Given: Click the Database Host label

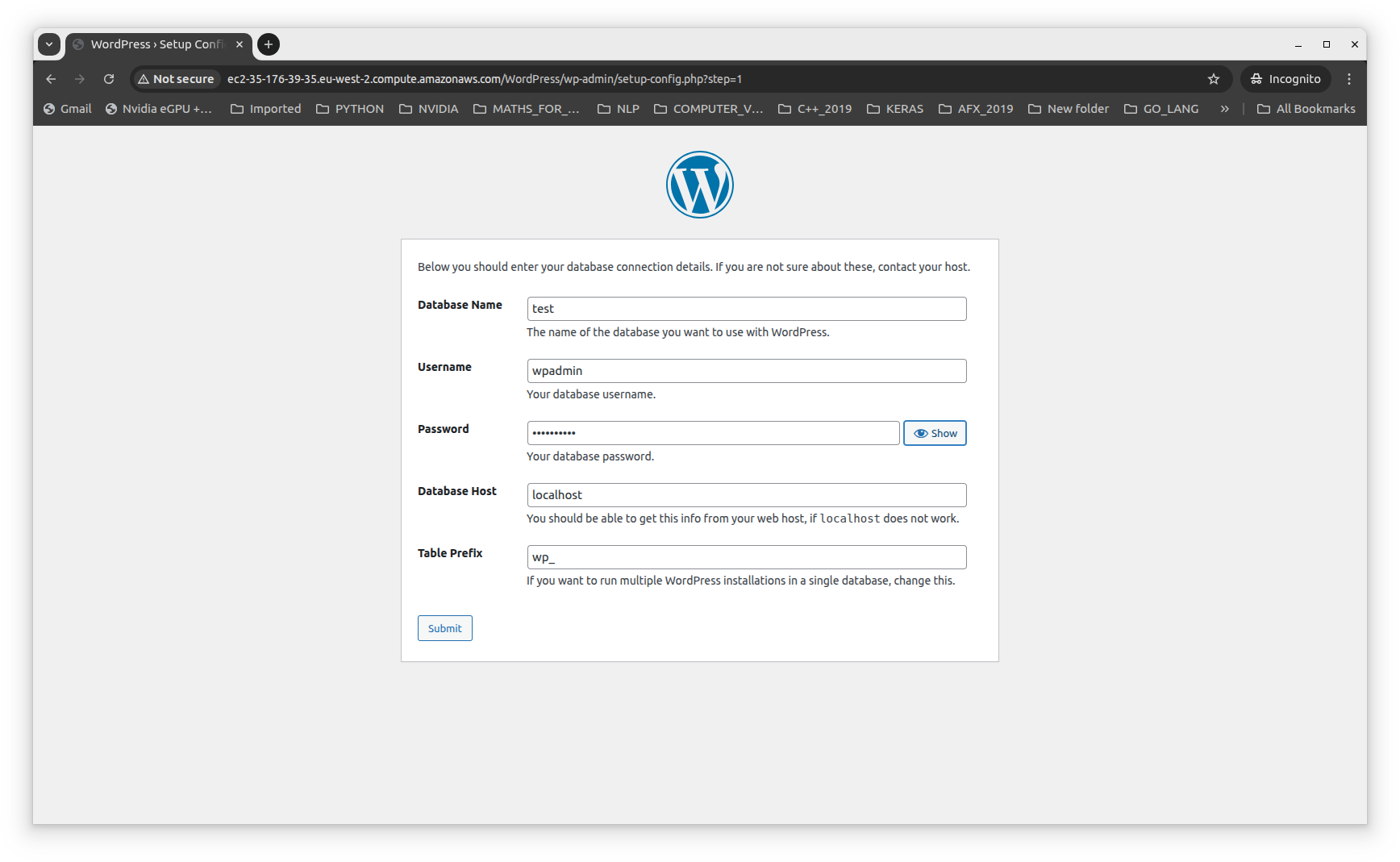Looking at the screenshot, I should click(457, 491).
